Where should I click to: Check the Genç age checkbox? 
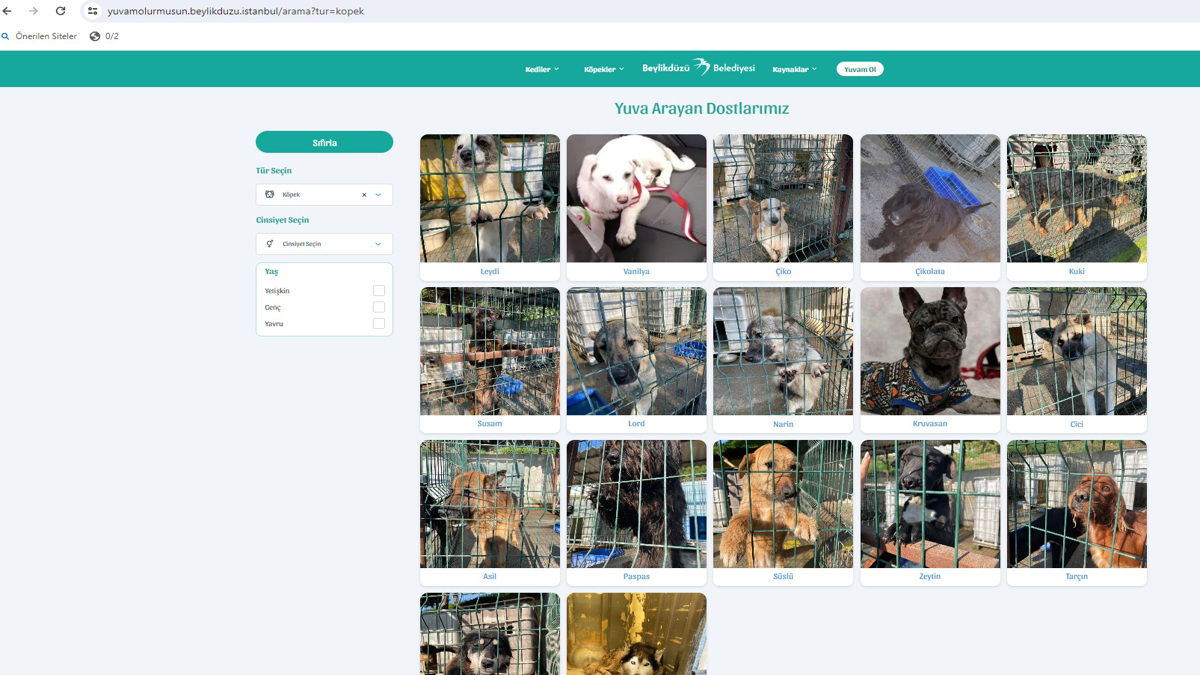(379, 307)
